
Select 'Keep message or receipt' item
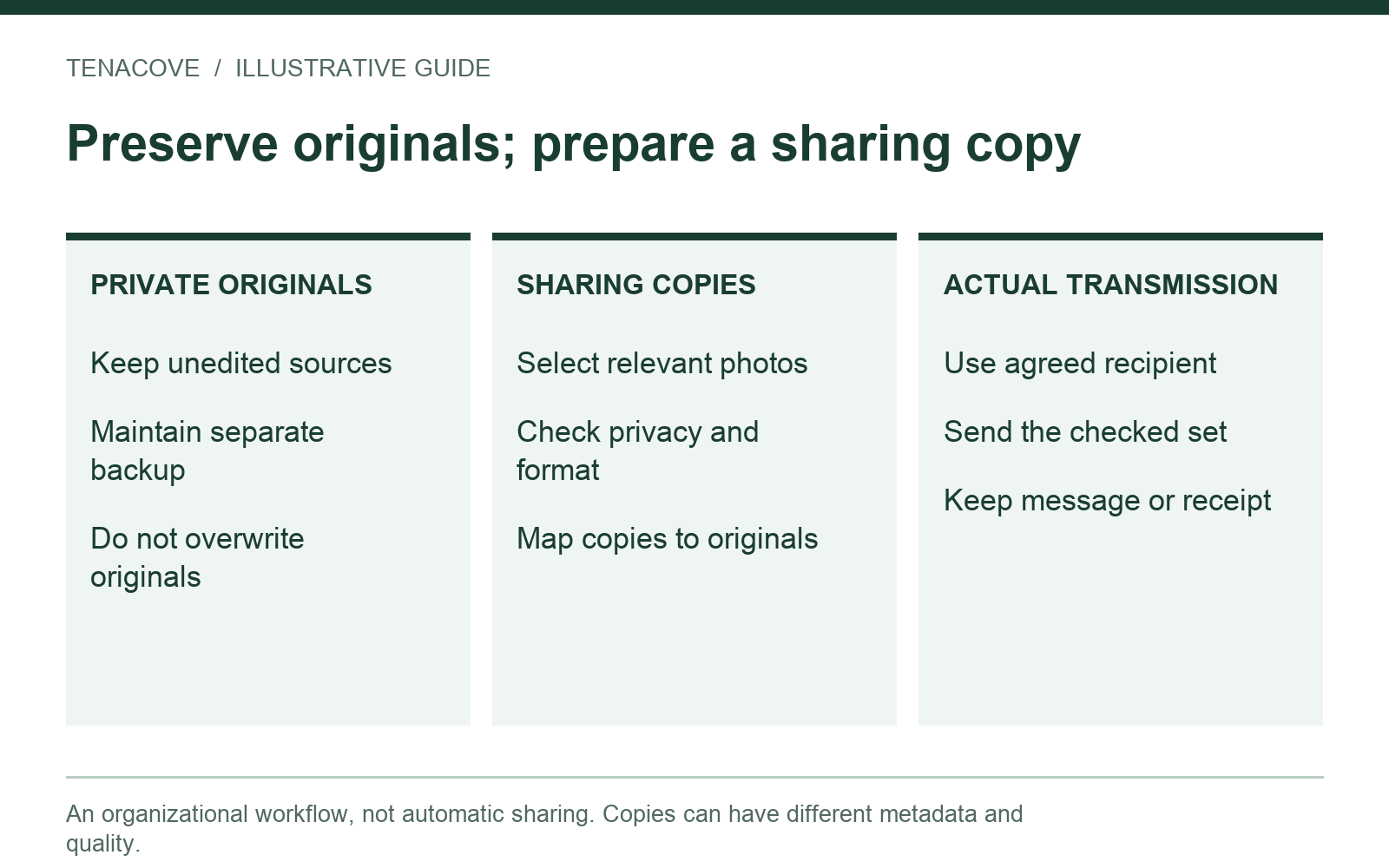(1107, 501)
